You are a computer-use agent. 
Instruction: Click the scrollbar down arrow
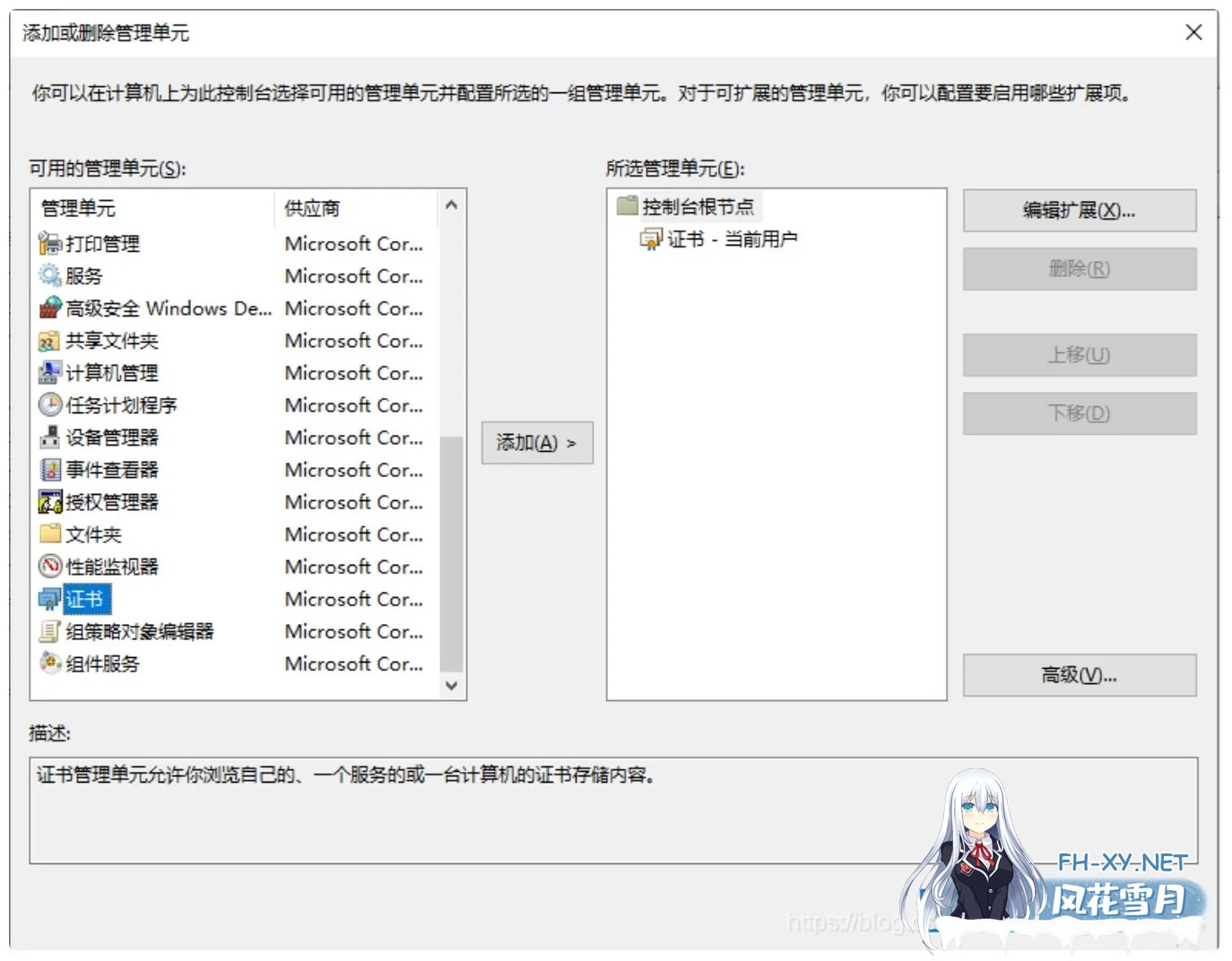(452, 686)
